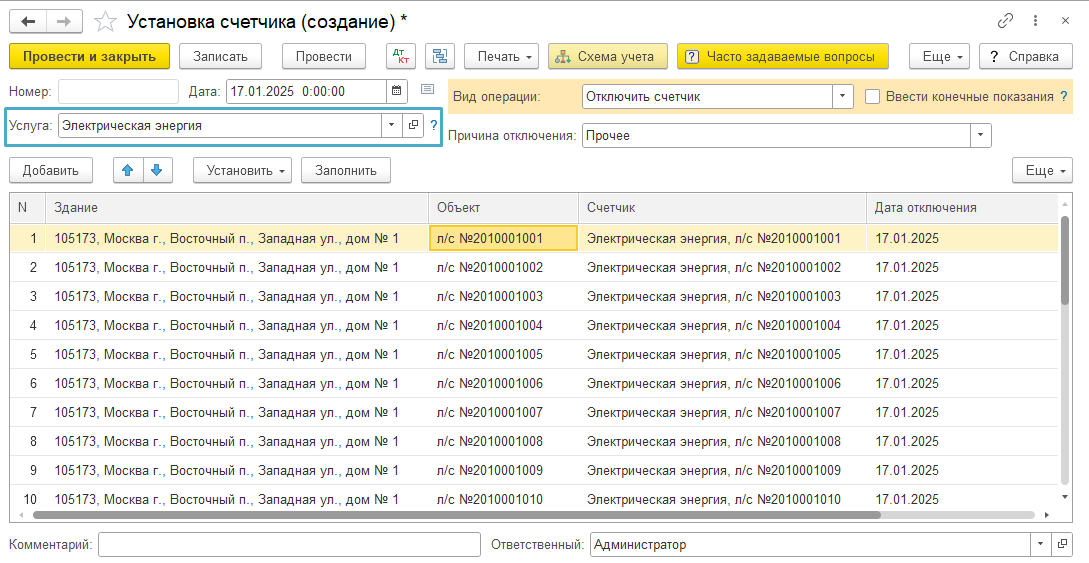Open Часто задаваемые вопросы
The width and height of the screenshot is (1089, 563).
click(783, 56)
